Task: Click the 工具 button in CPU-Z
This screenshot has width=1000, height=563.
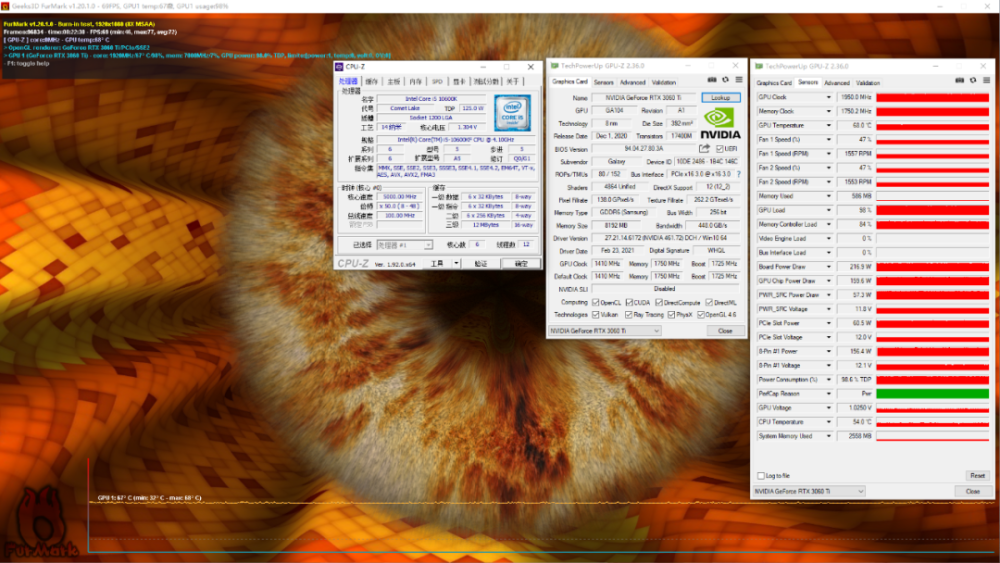Action: click(437, 263)
